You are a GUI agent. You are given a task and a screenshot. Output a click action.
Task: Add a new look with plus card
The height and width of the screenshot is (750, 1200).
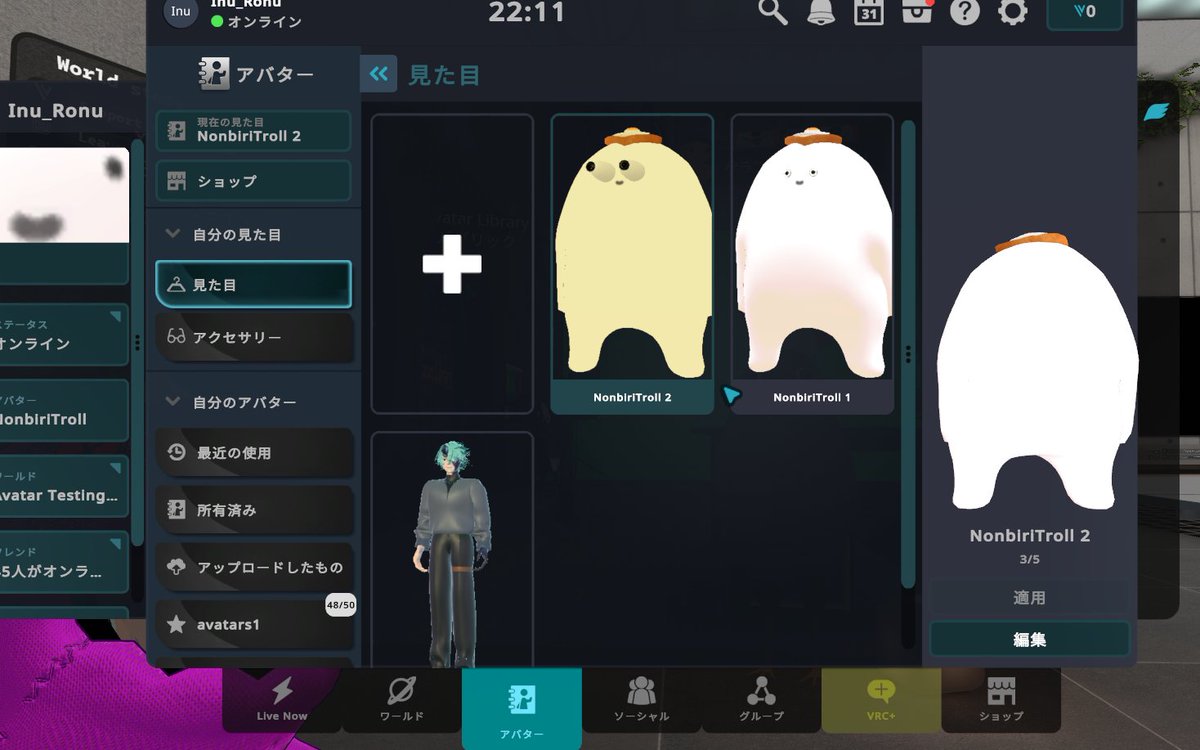click(x=452, y=264)
